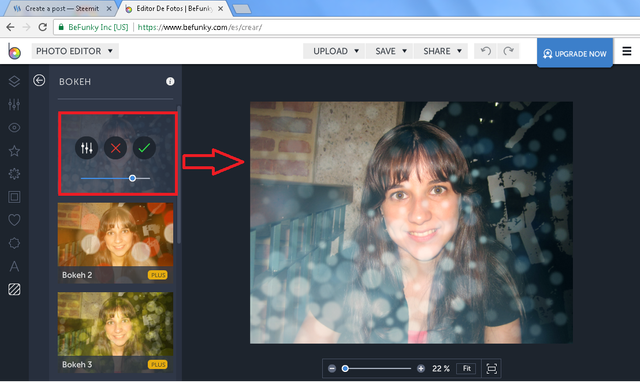Go forward in browser history
The height and width of the screenshot is (382, 640).
pos(27,27)
